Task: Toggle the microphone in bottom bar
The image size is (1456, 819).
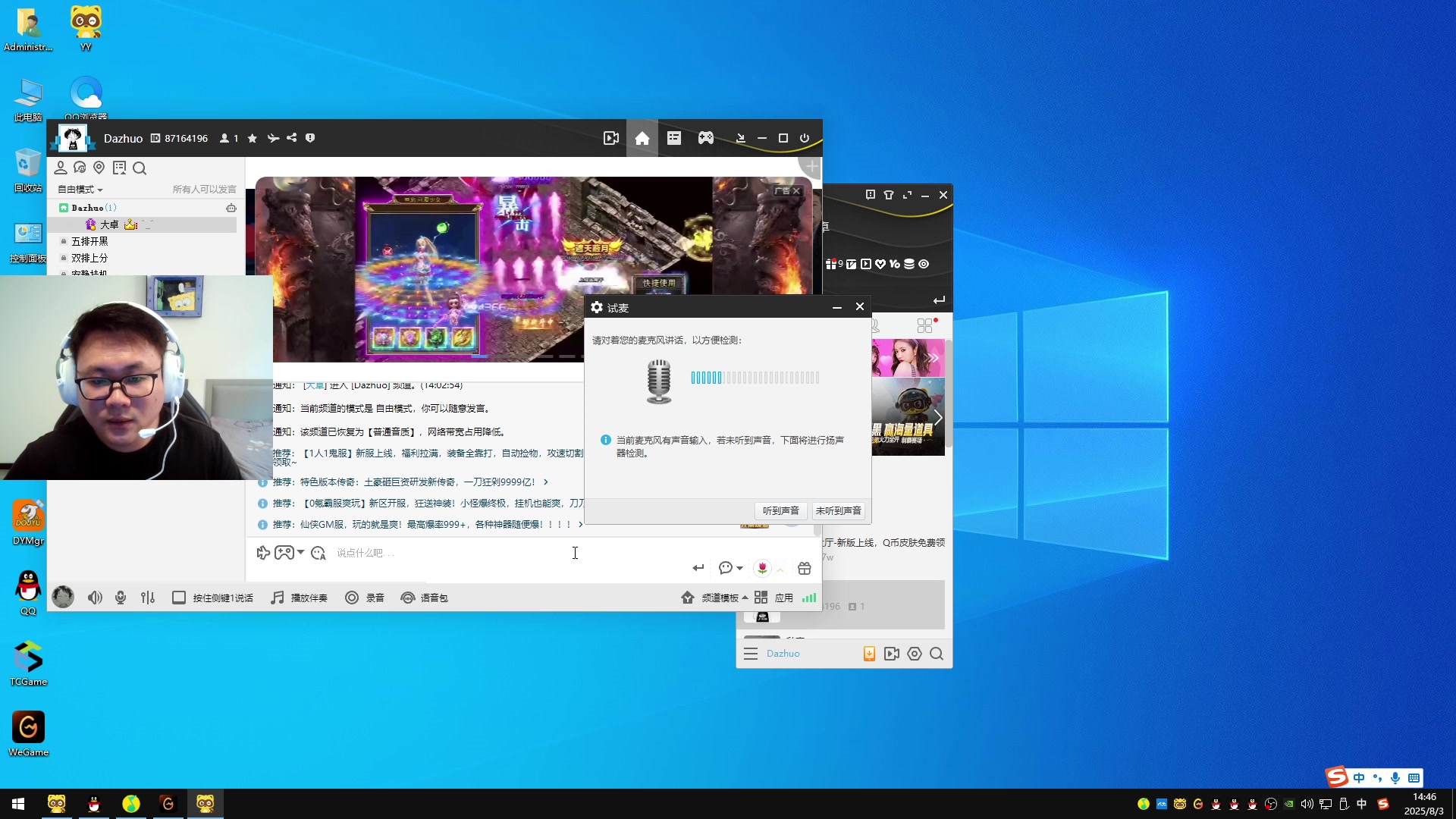Action: (121, 598)
